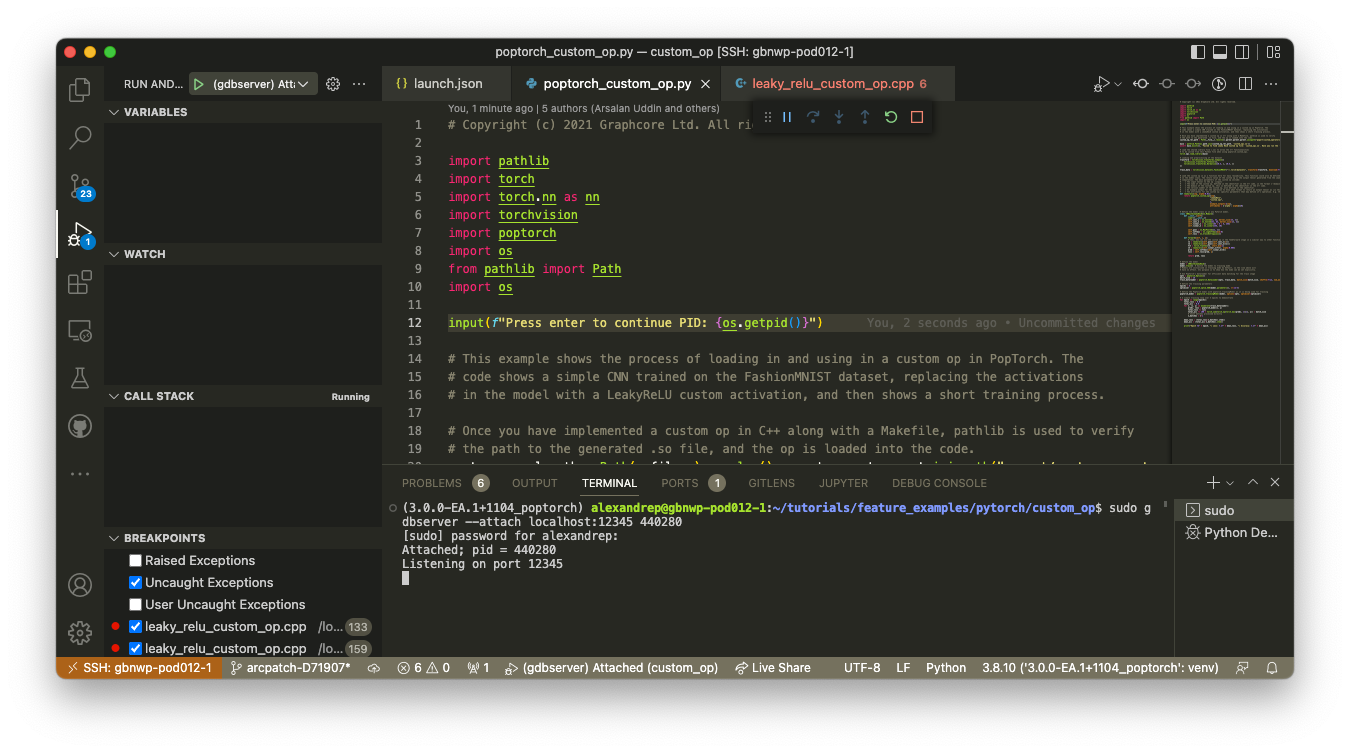Enable the Raised Exceptions breakpoint
This screenshot has width=1350, height=753.
pos(135,560)
